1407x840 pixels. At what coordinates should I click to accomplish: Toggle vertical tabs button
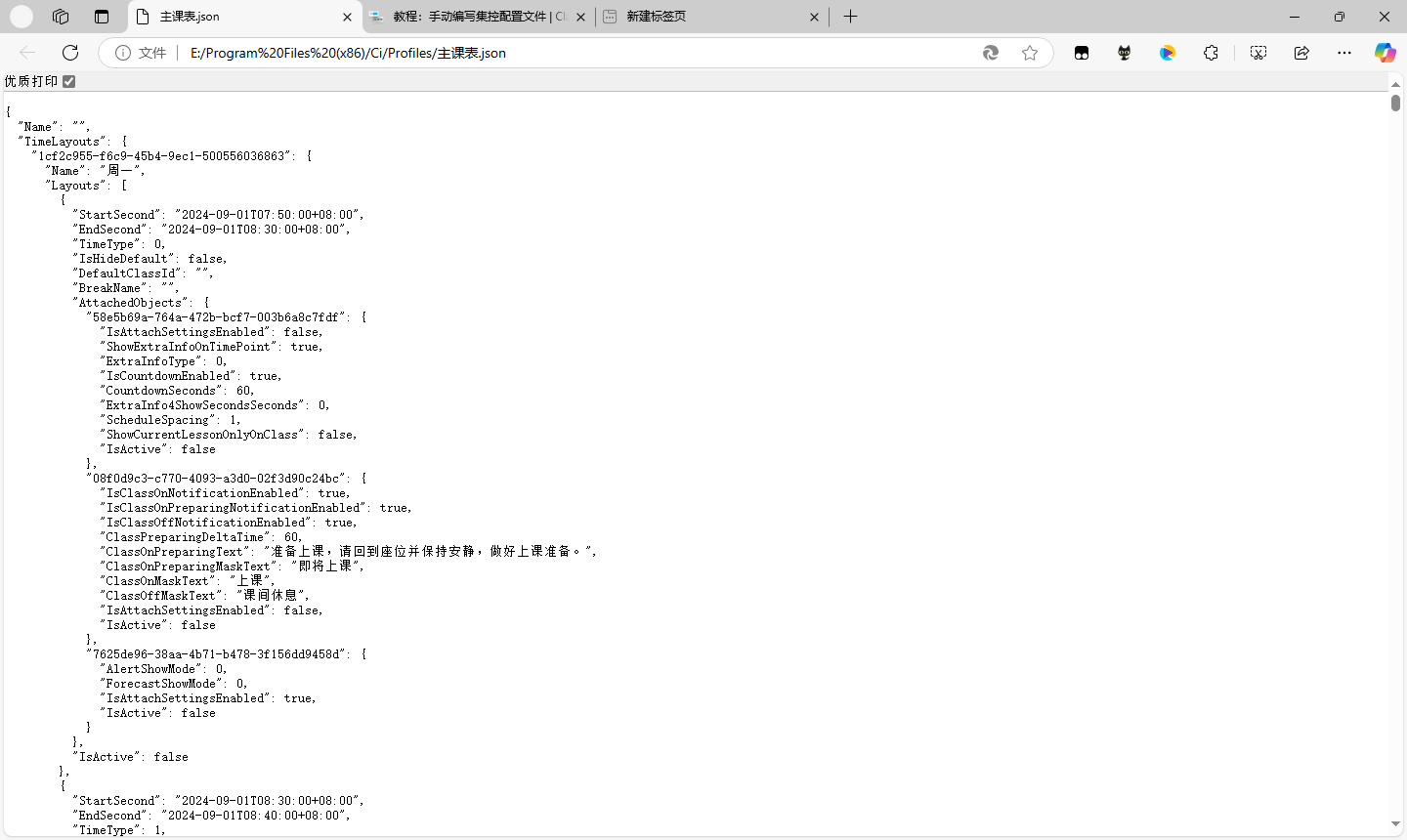pyautogui.click(x=102, y=17)
